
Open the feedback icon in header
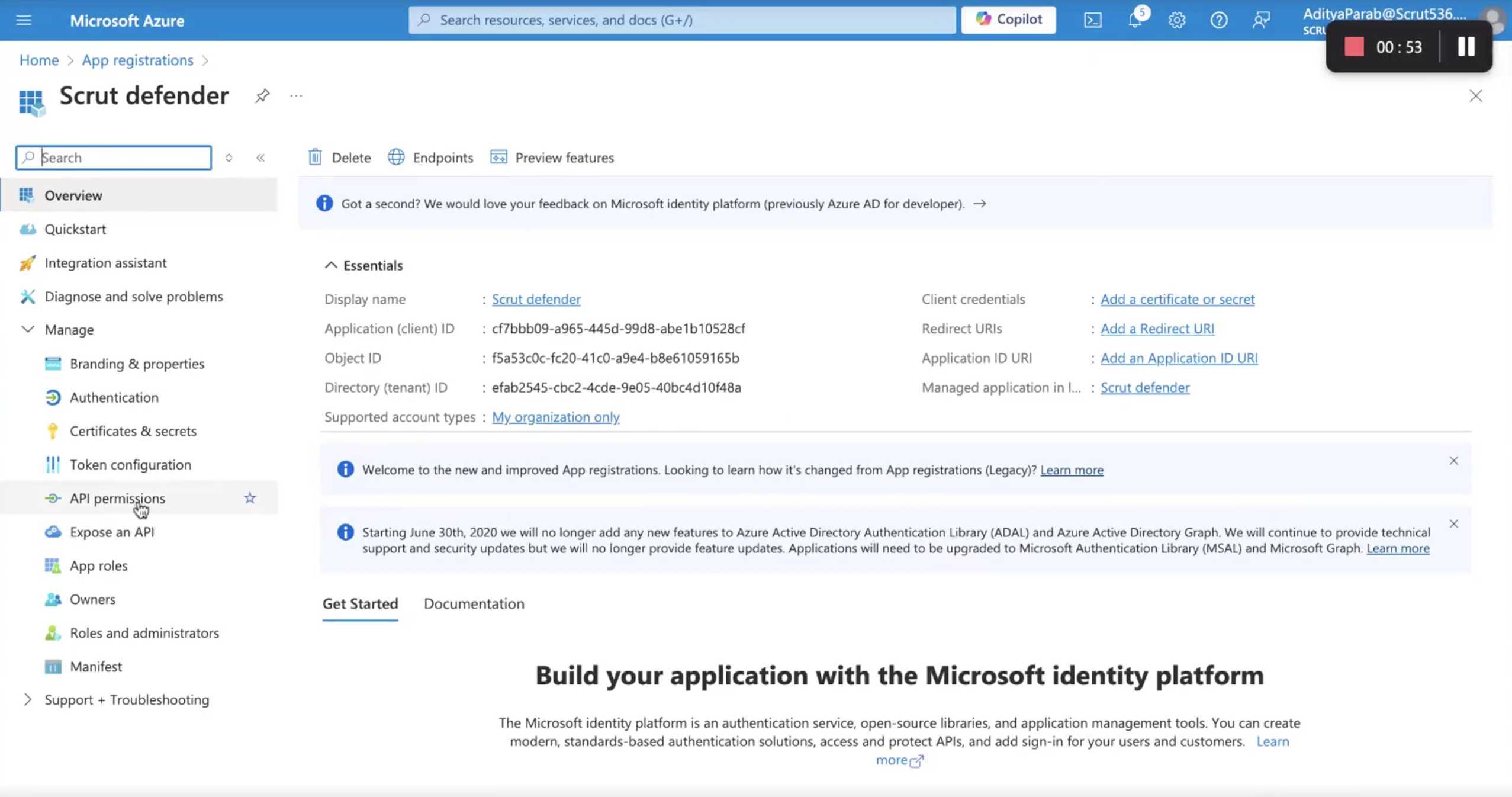pyautogui.click(x=1261, y=20)
